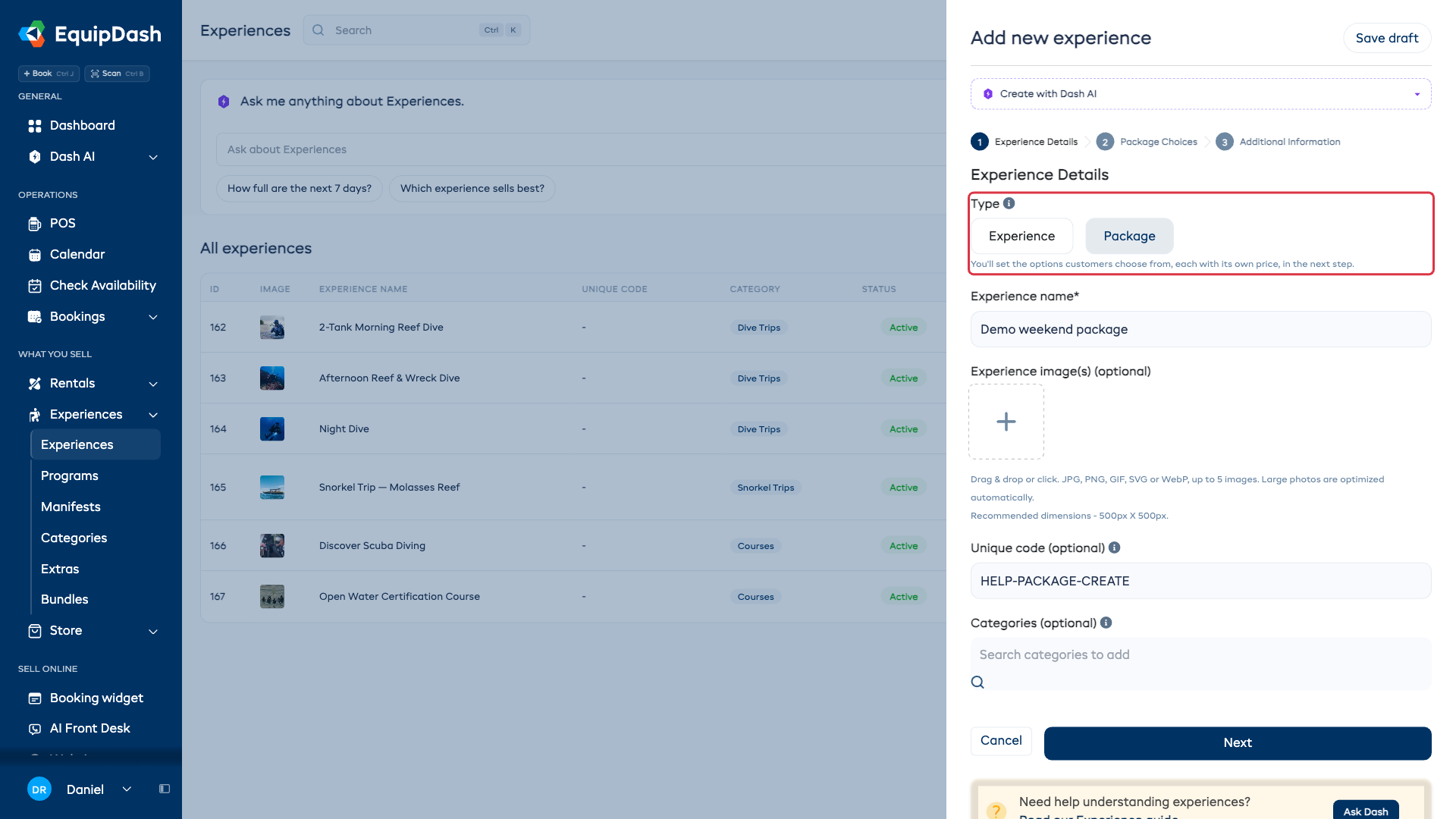Click the Discover Scuba Diving row name
The image size is (1456, 819).
pos(372,546)
